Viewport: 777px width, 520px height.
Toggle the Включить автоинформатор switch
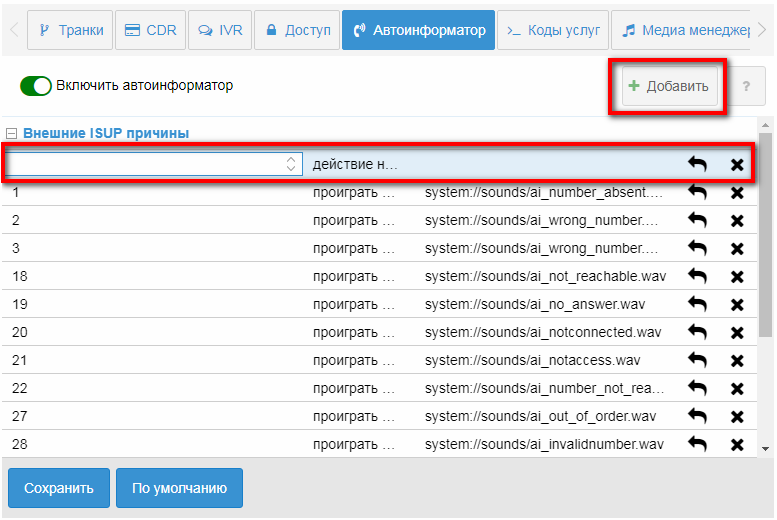click(36, 86)
